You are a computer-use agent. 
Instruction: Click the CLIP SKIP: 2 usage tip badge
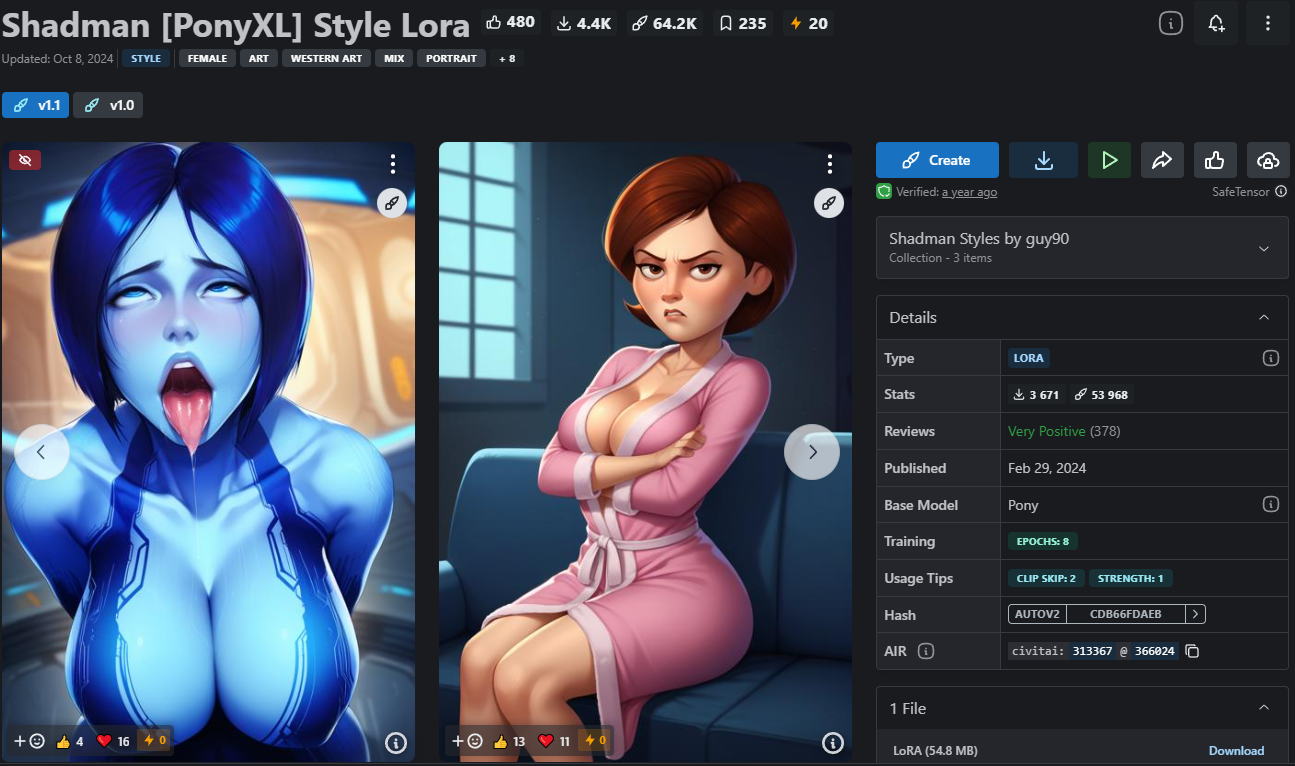[1046, 578]
